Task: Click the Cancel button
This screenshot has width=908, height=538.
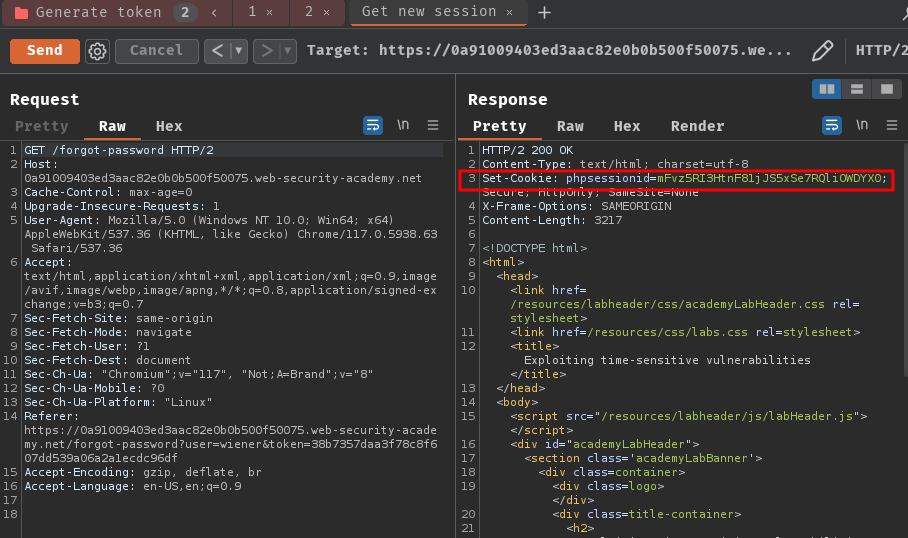Action: pyautogui.click(x=156, y=51)
